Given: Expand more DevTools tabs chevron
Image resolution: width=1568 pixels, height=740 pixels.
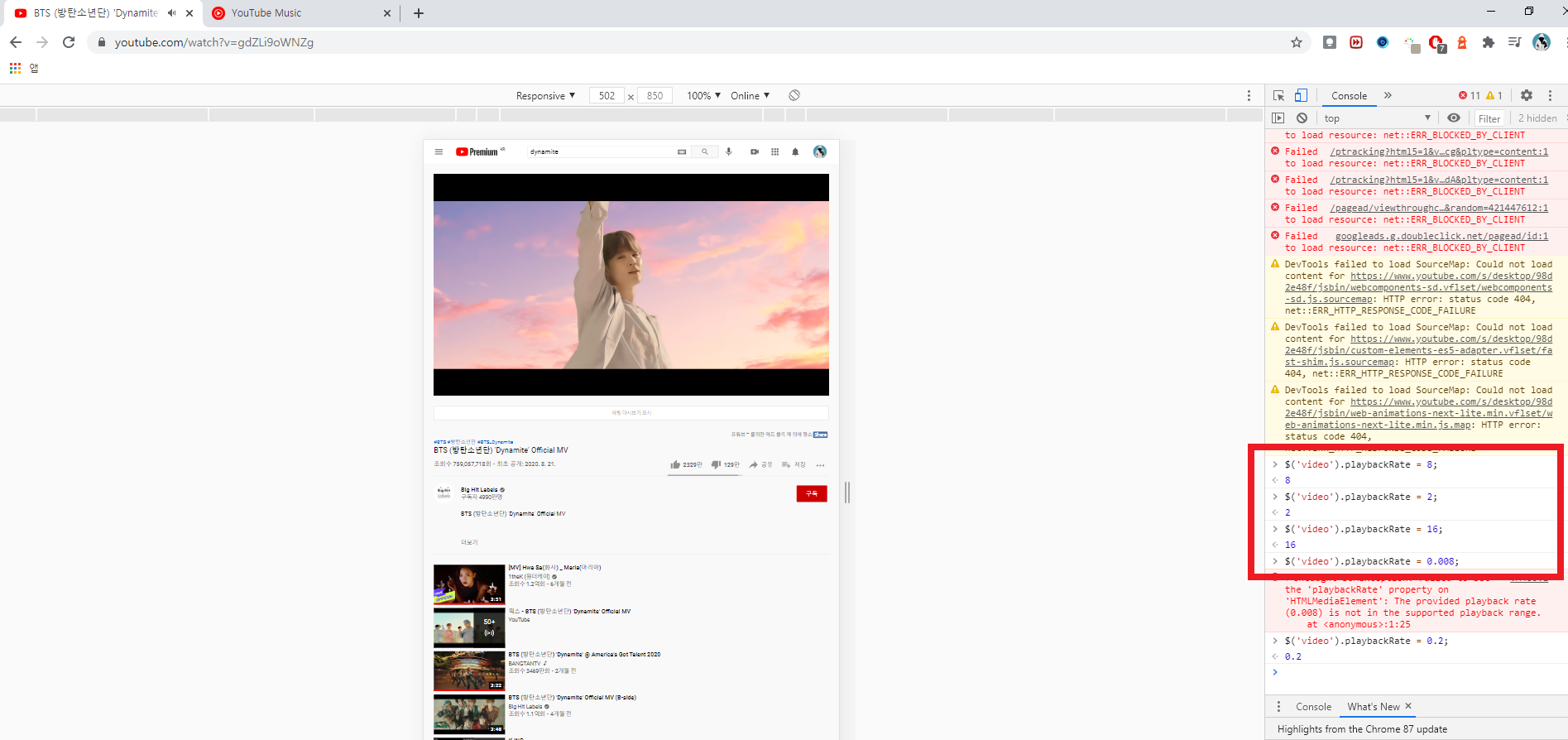Looking at the screenshot, I should (1388, 95).
